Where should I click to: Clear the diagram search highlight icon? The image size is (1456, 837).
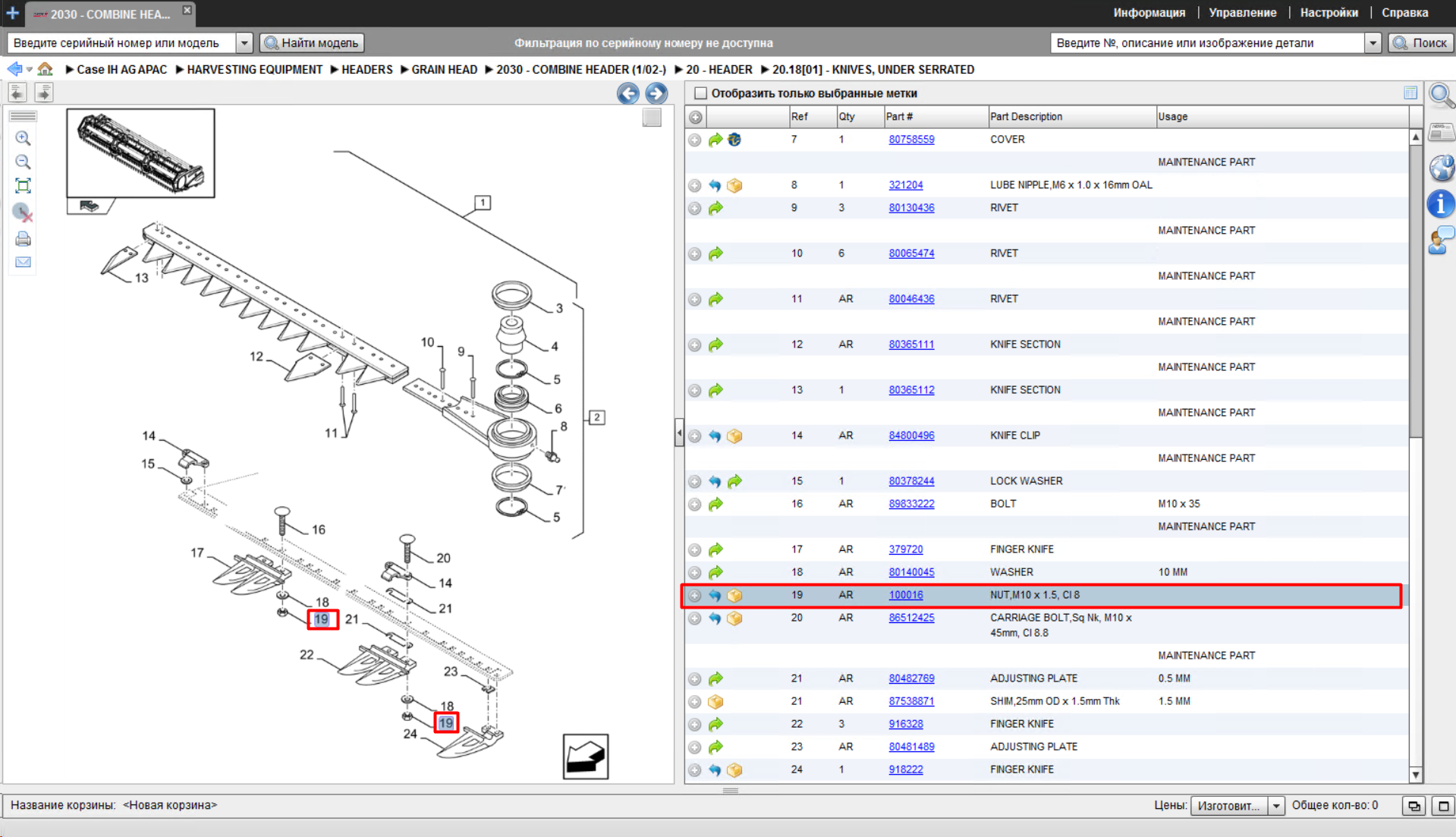point(23,212)
